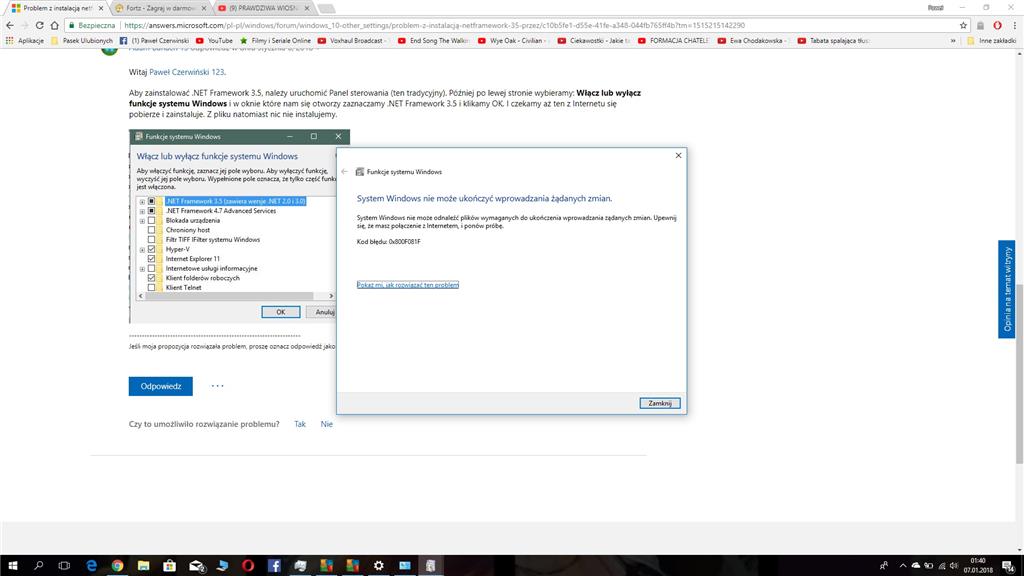Screen dimensions: 1024x576
Task: Toggle .NET Framework 4.7 Advanced Services checkbox
Action: coord(152,211)
